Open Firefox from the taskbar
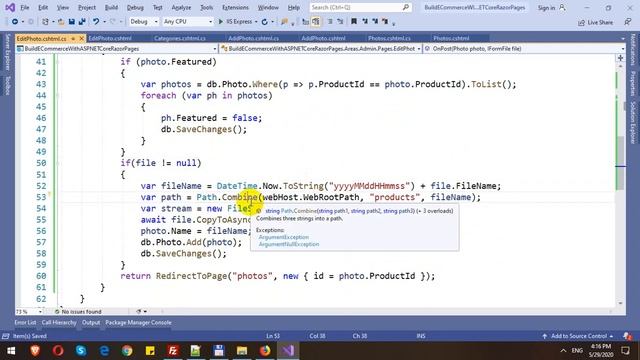640x360 pixels. [x=265, y=351]
